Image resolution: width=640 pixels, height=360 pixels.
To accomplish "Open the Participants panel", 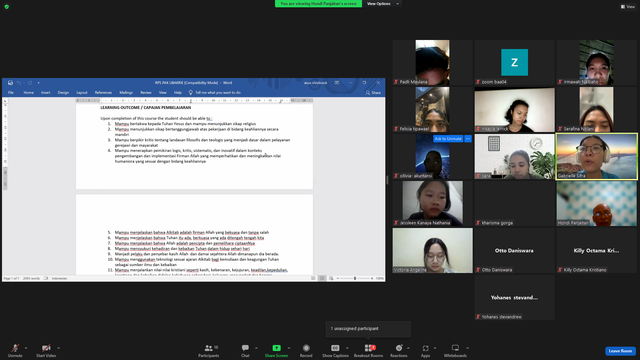I will point(209,350).
